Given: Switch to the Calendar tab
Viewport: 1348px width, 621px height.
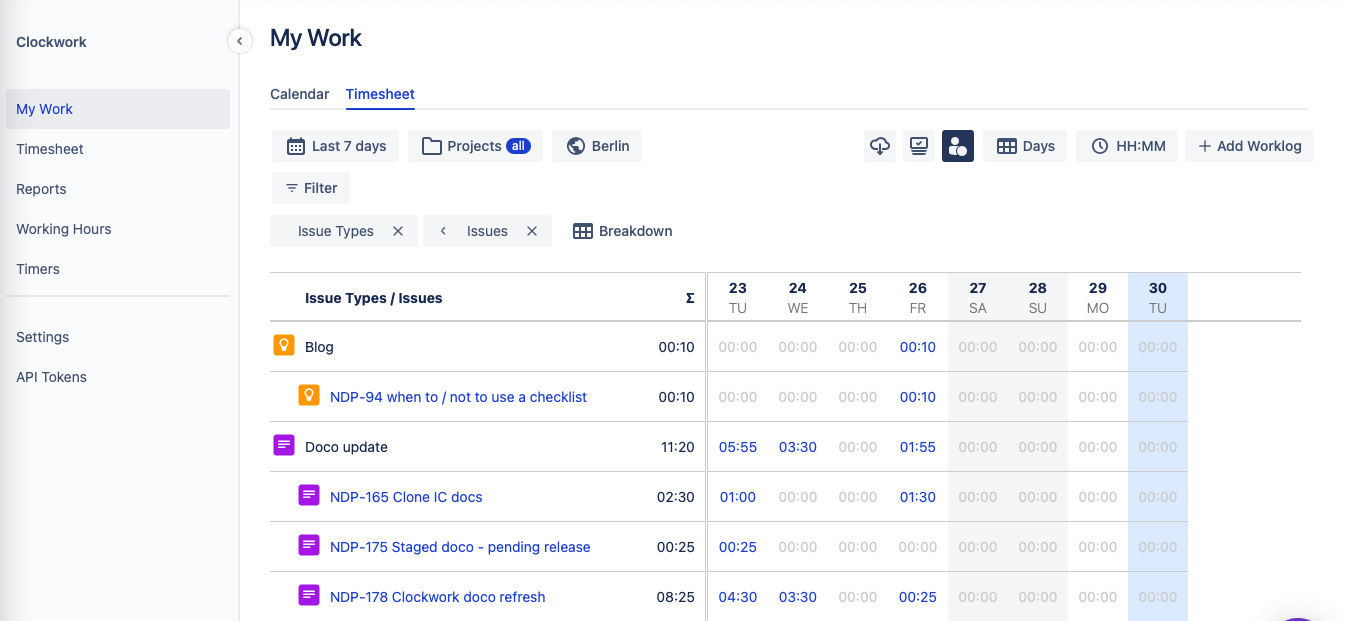Looking at the screenshot, I should click(299, 93).
